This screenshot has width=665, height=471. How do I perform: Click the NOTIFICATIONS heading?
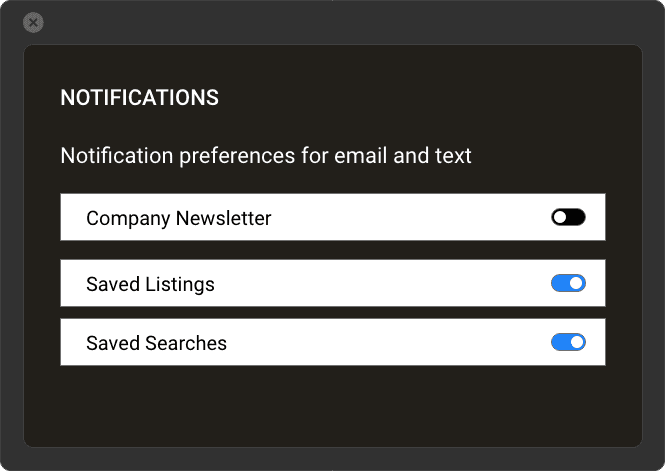[139, 98]
